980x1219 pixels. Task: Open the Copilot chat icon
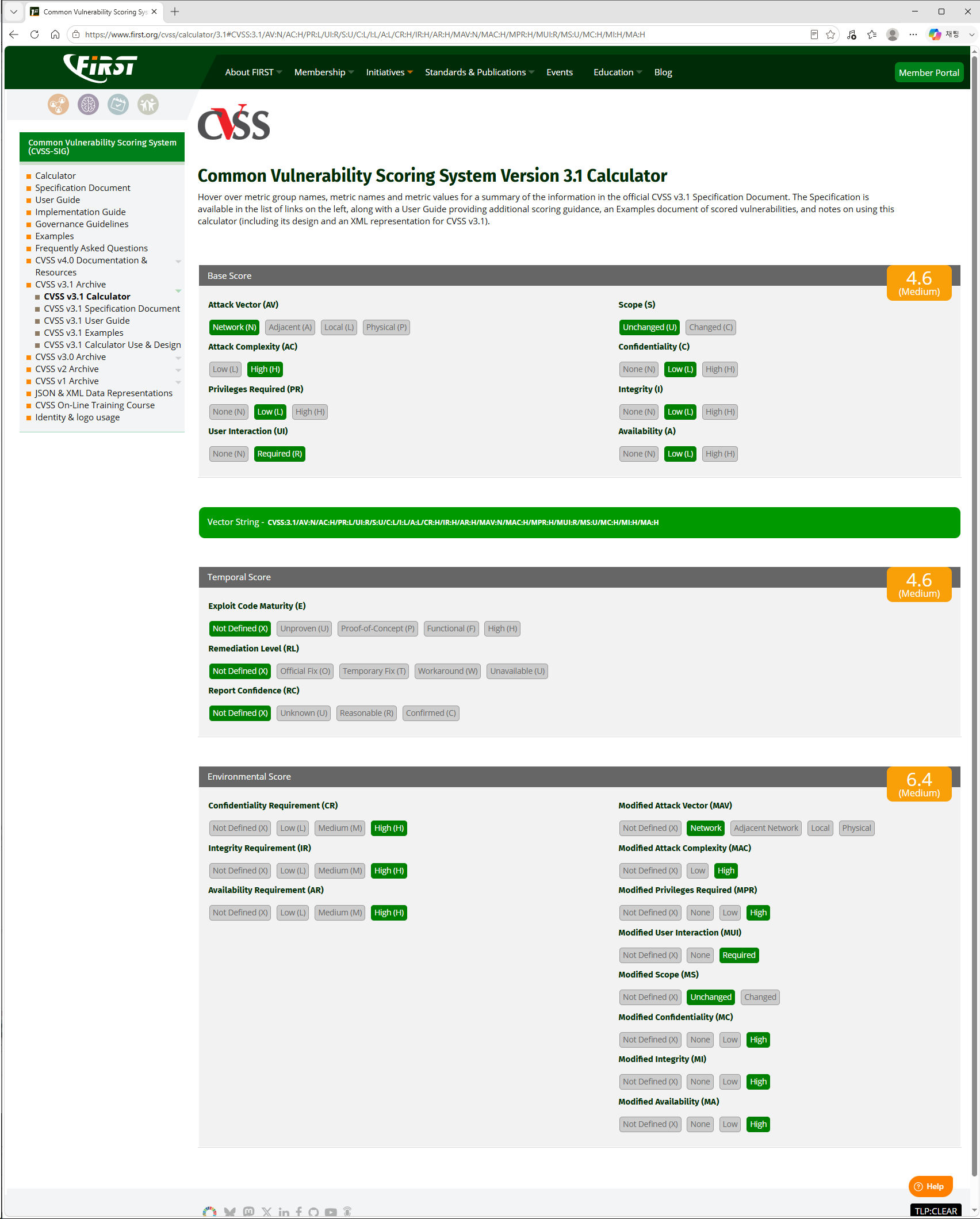(x=935, y=34)
